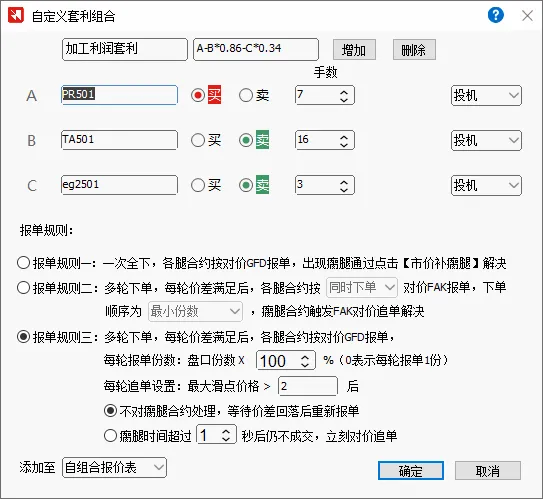543x499 pixels.
Task: Confirm with the 确定 button
Action: tap(411, 471)
